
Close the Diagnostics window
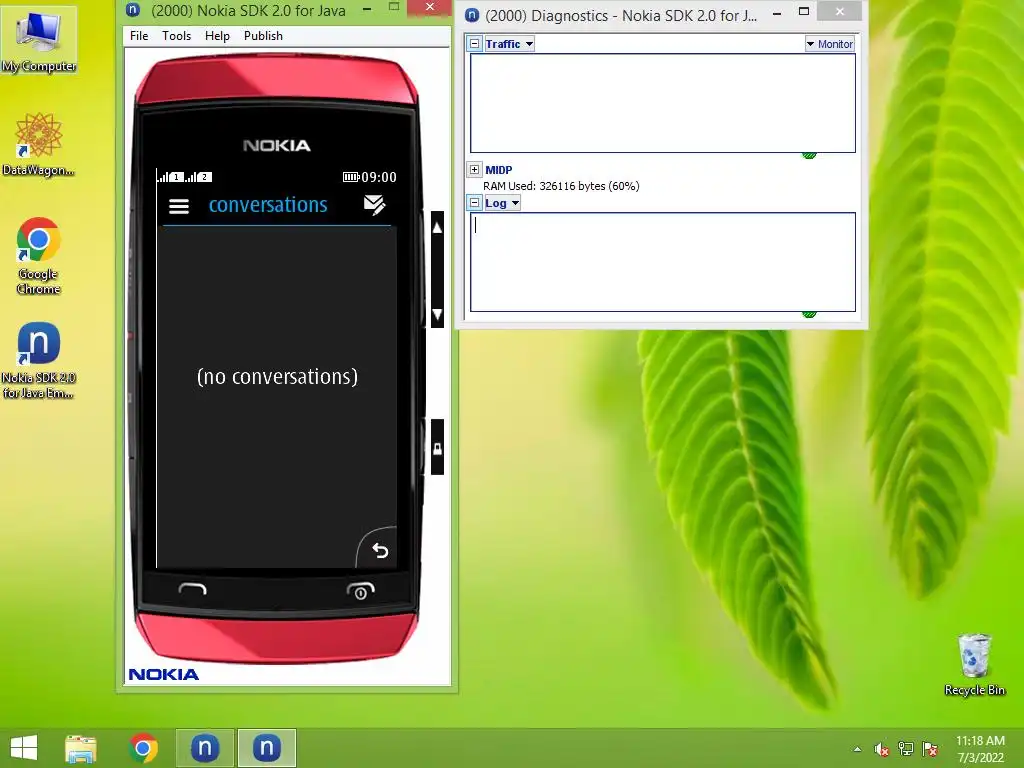tap(840, 11)
